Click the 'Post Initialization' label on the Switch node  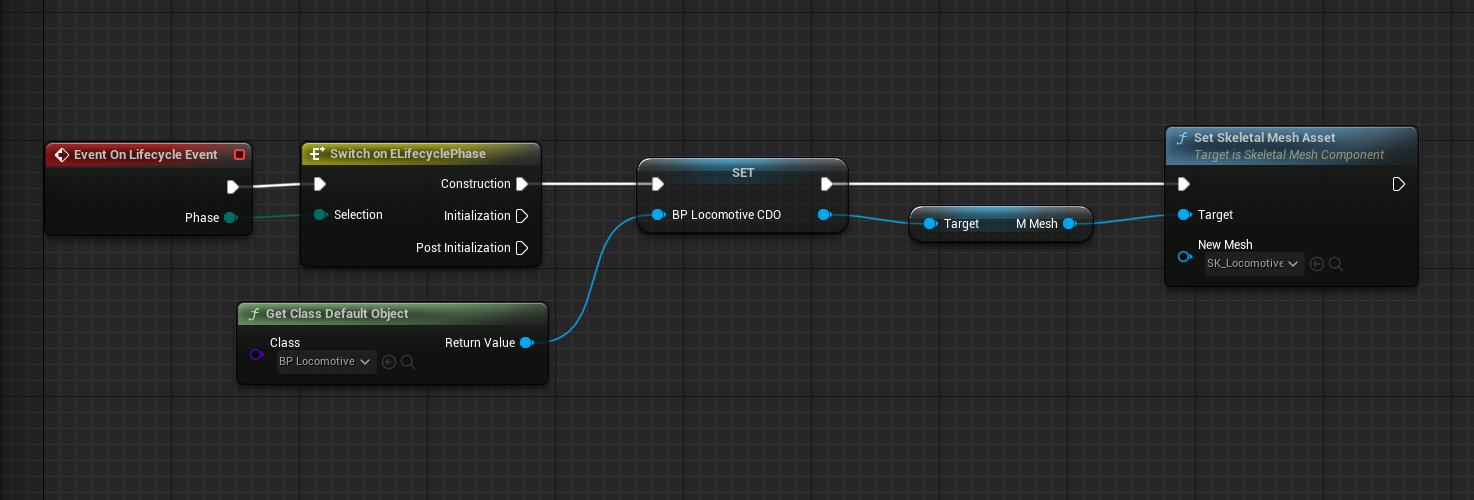point(463,248)
